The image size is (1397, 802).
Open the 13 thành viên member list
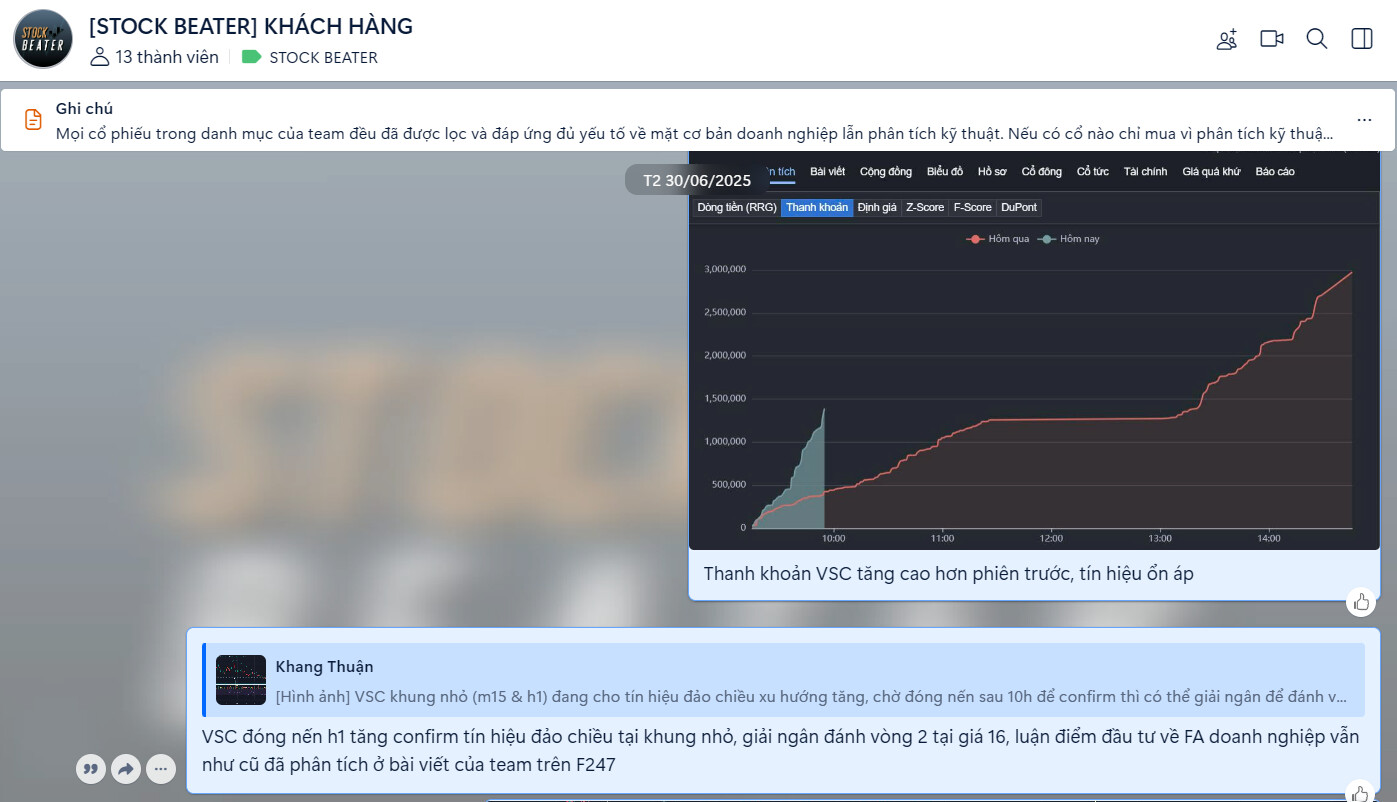[167, 57]
